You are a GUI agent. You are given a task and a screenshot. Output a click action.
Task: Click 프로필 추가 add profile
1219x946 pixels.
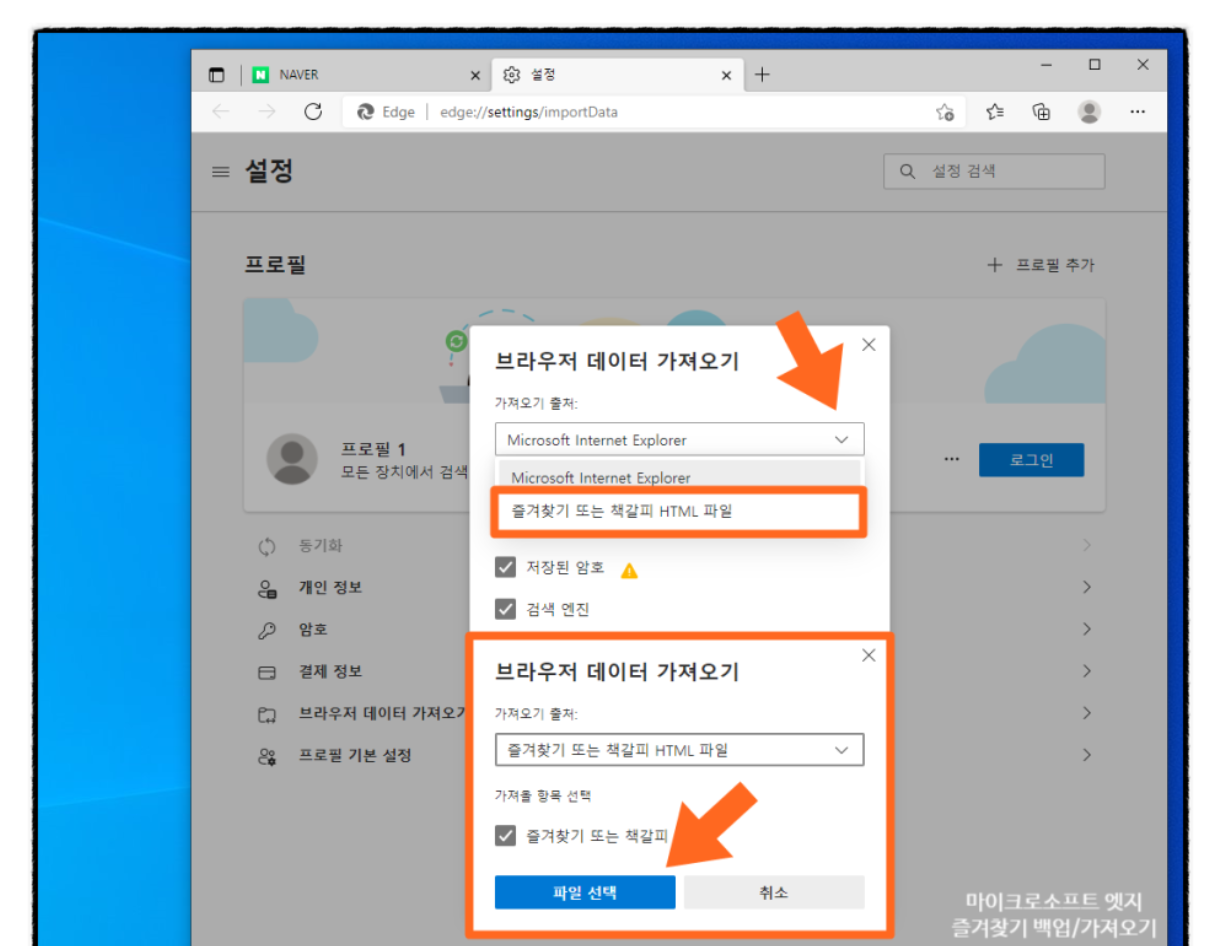tap(1040, 265)
